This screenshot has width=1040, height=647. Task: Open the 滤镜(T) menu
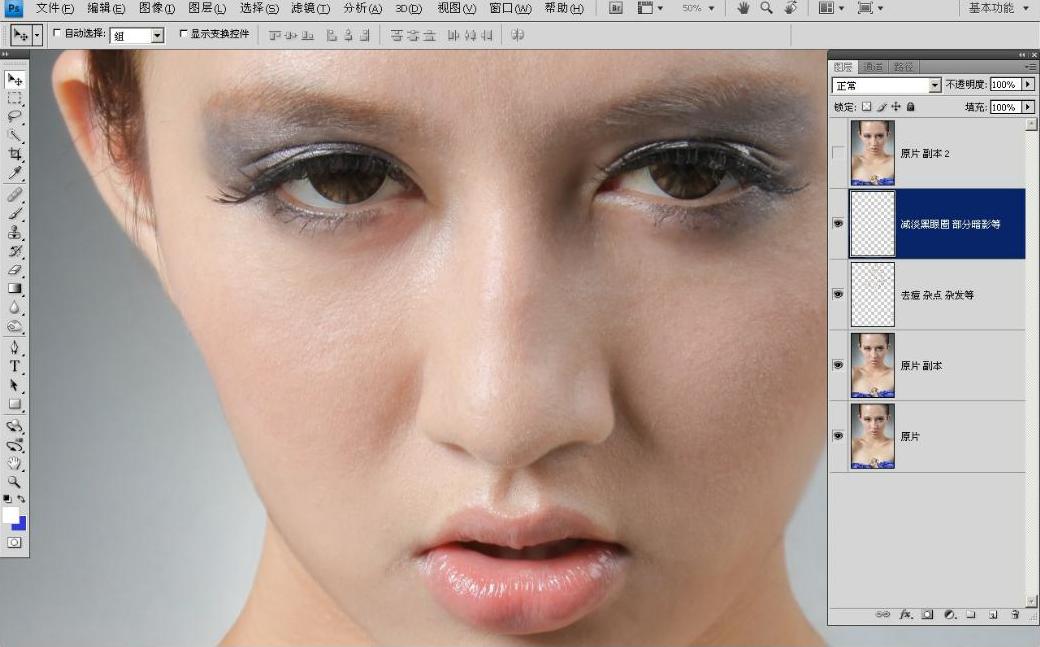click(x=310, y=8)
